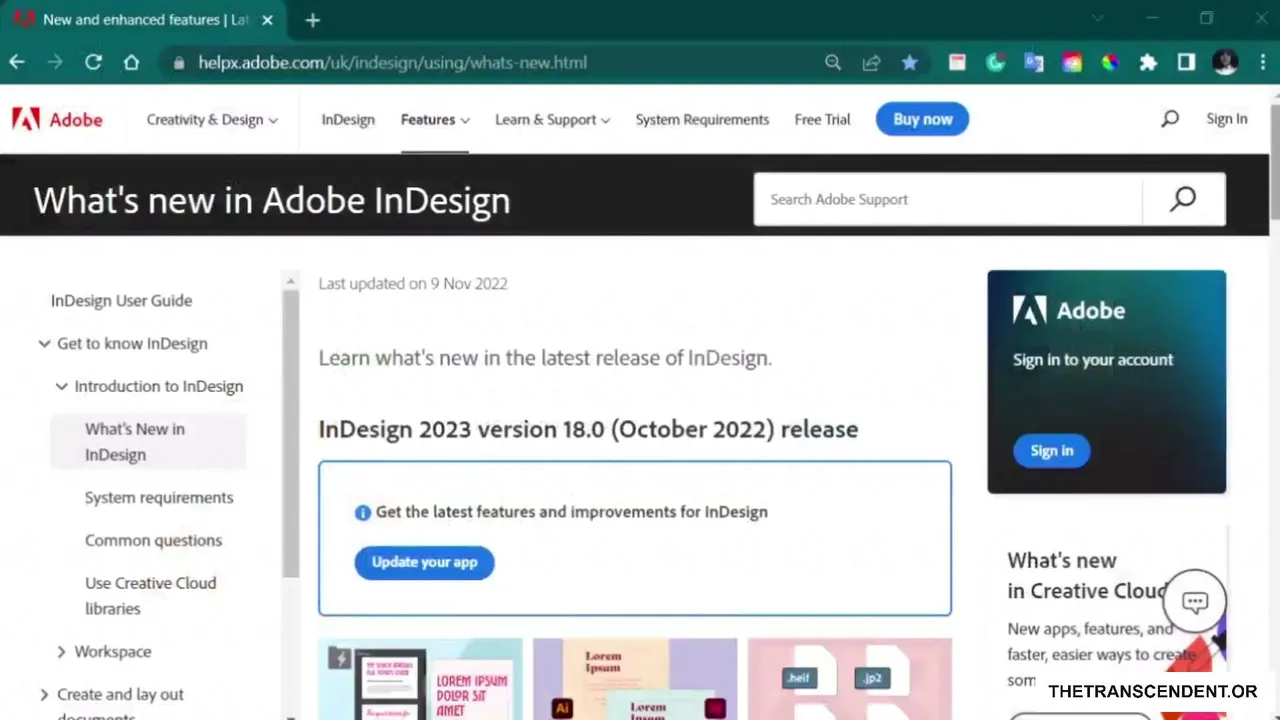Click the Buy now button
1280x720 pixels.
coord(922,119)
